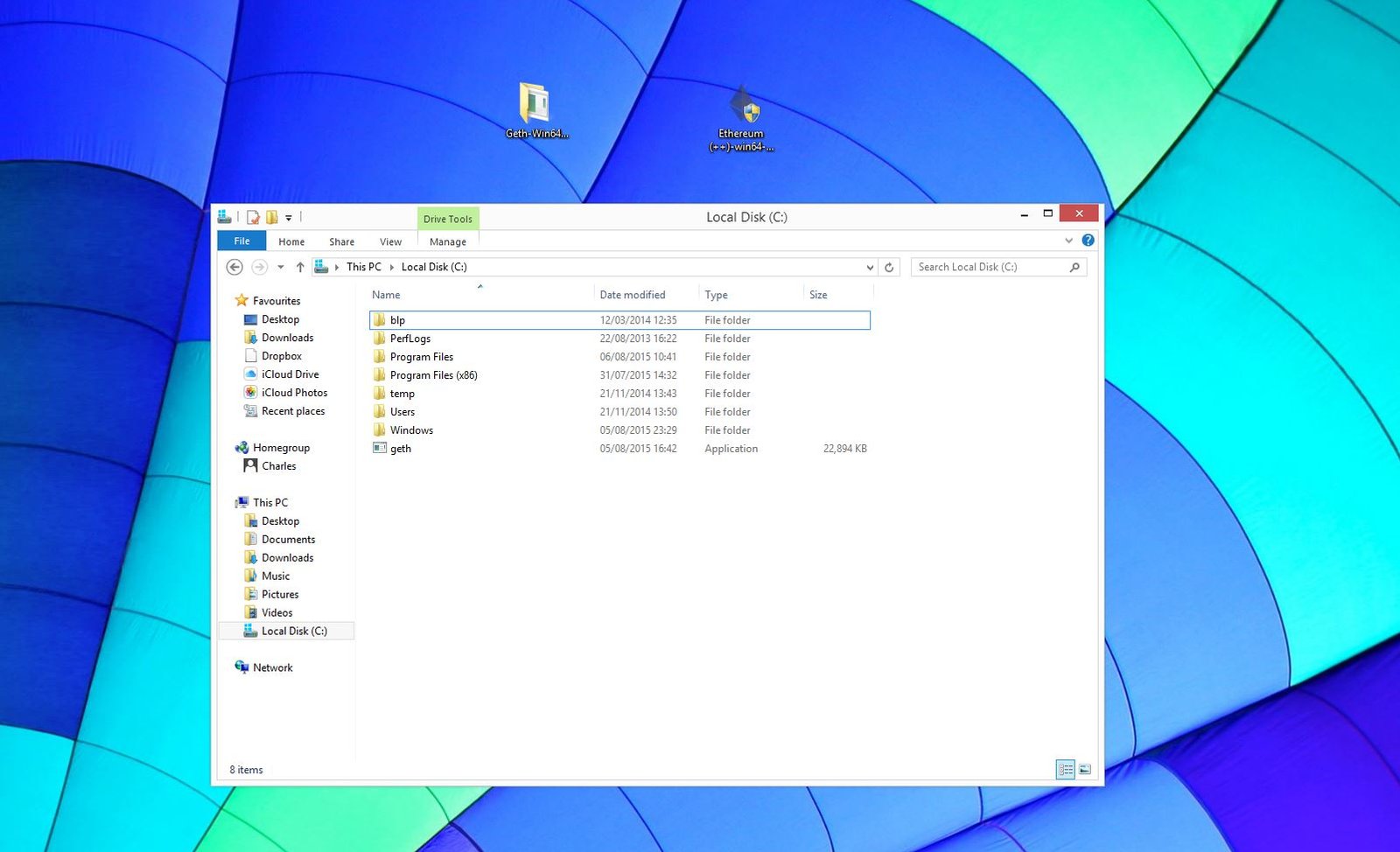Screen dimensions: 1400x852
Task: Expand the address bar history dropdown
Action: click(x=870, y=268)
